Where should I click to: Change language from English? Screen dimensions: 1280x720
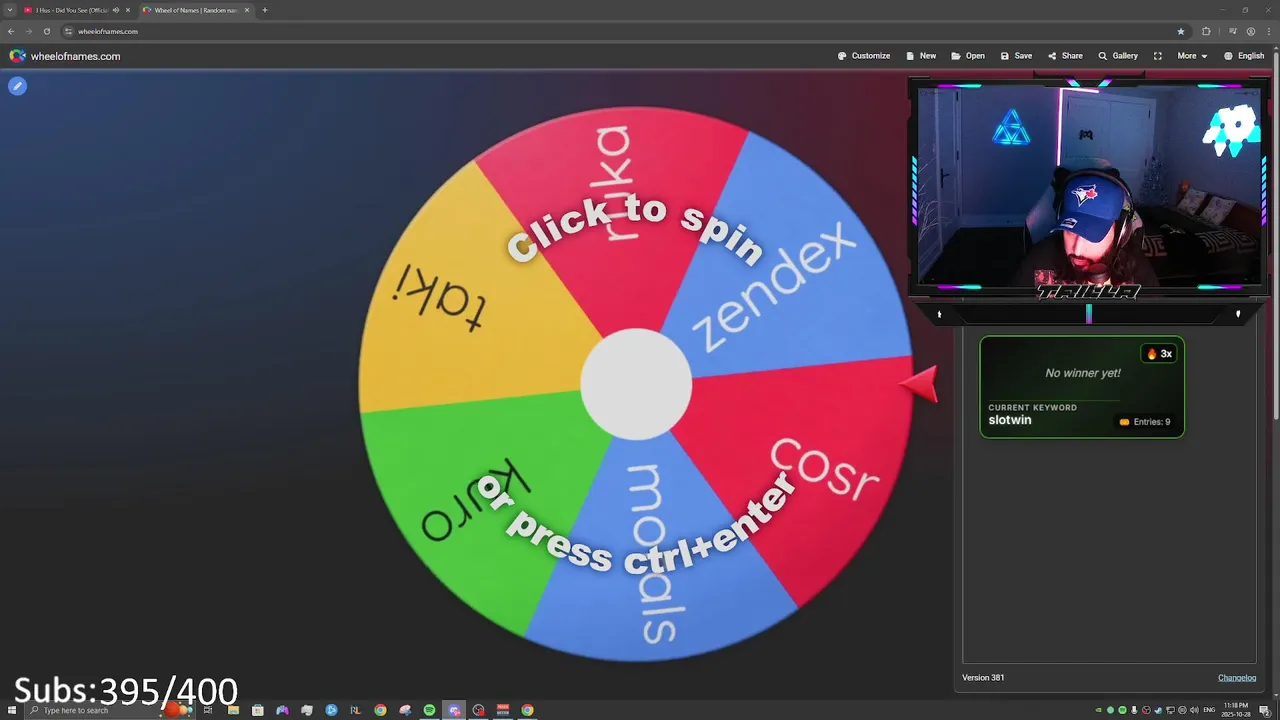[1244, 56]
